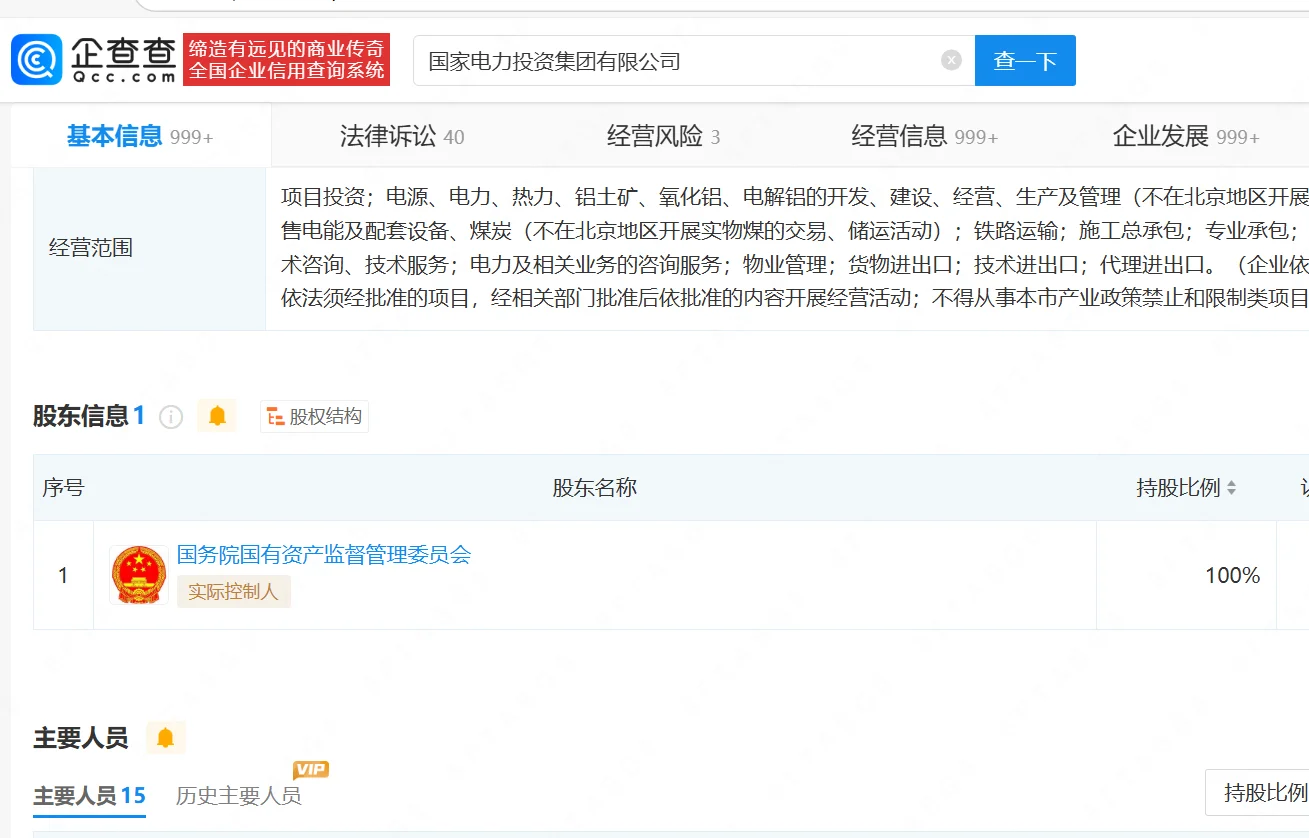Go to the 经营信息 tab
The image size is (1309, 838).
coord(925,136)
